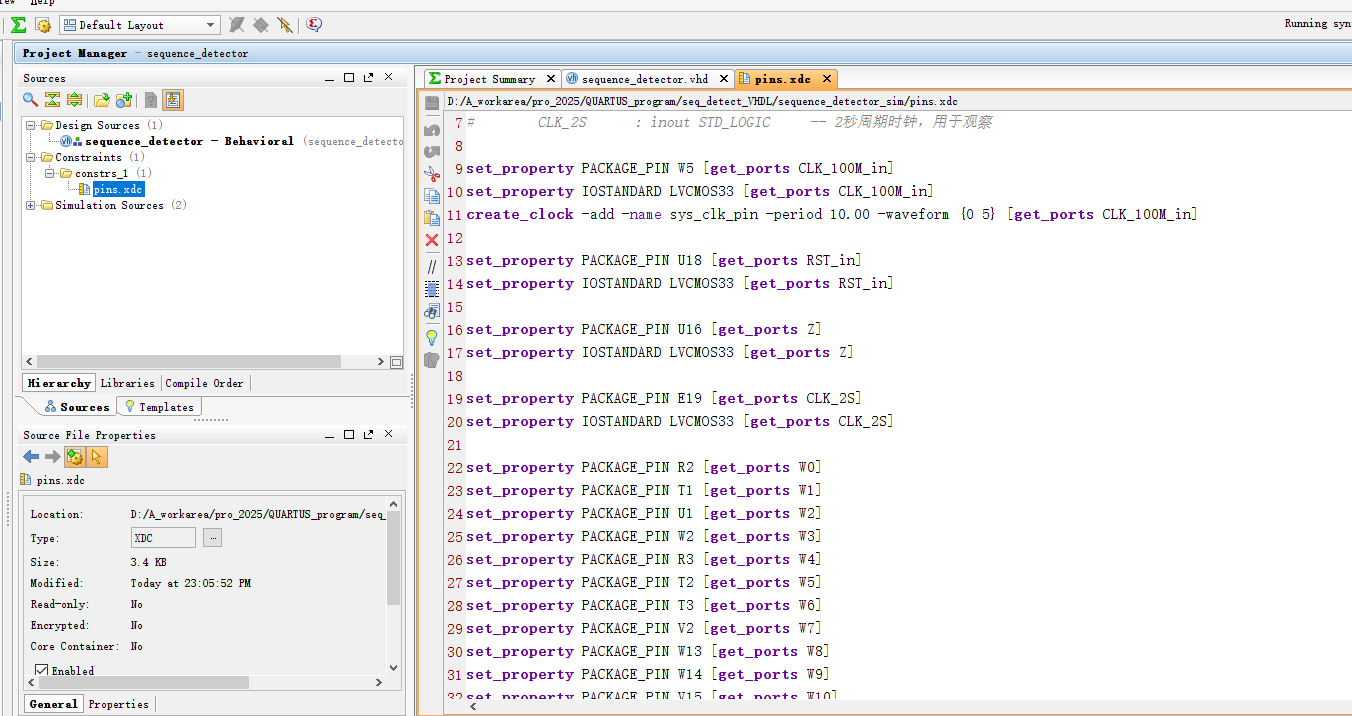Click the Copy icon in editor sidebar
This screenshot has height=716, width=1352.
tap(432, 196)
